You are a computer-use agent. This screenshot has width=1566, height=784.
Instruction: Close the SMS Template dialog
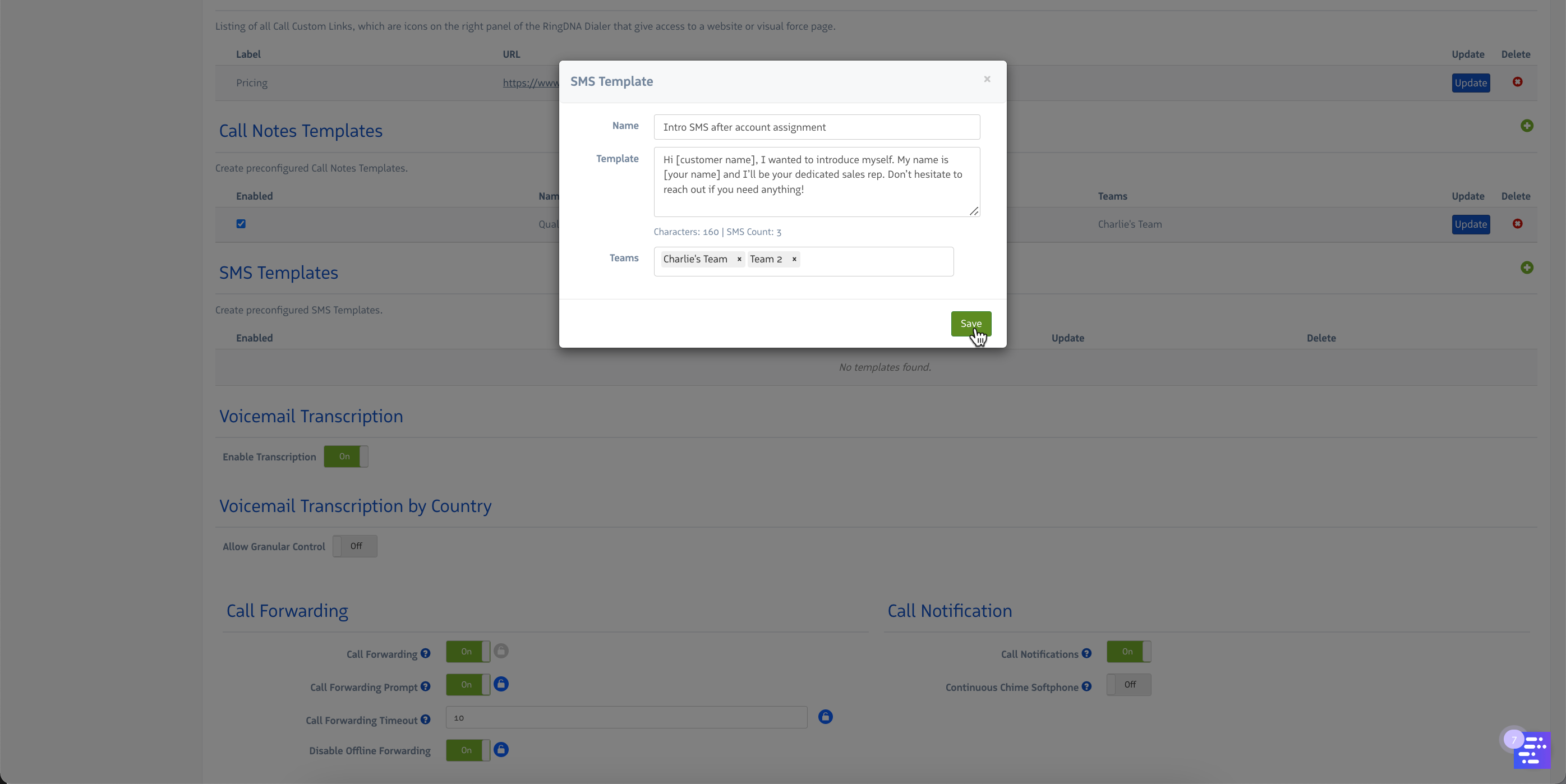click(x=987, y=79)
